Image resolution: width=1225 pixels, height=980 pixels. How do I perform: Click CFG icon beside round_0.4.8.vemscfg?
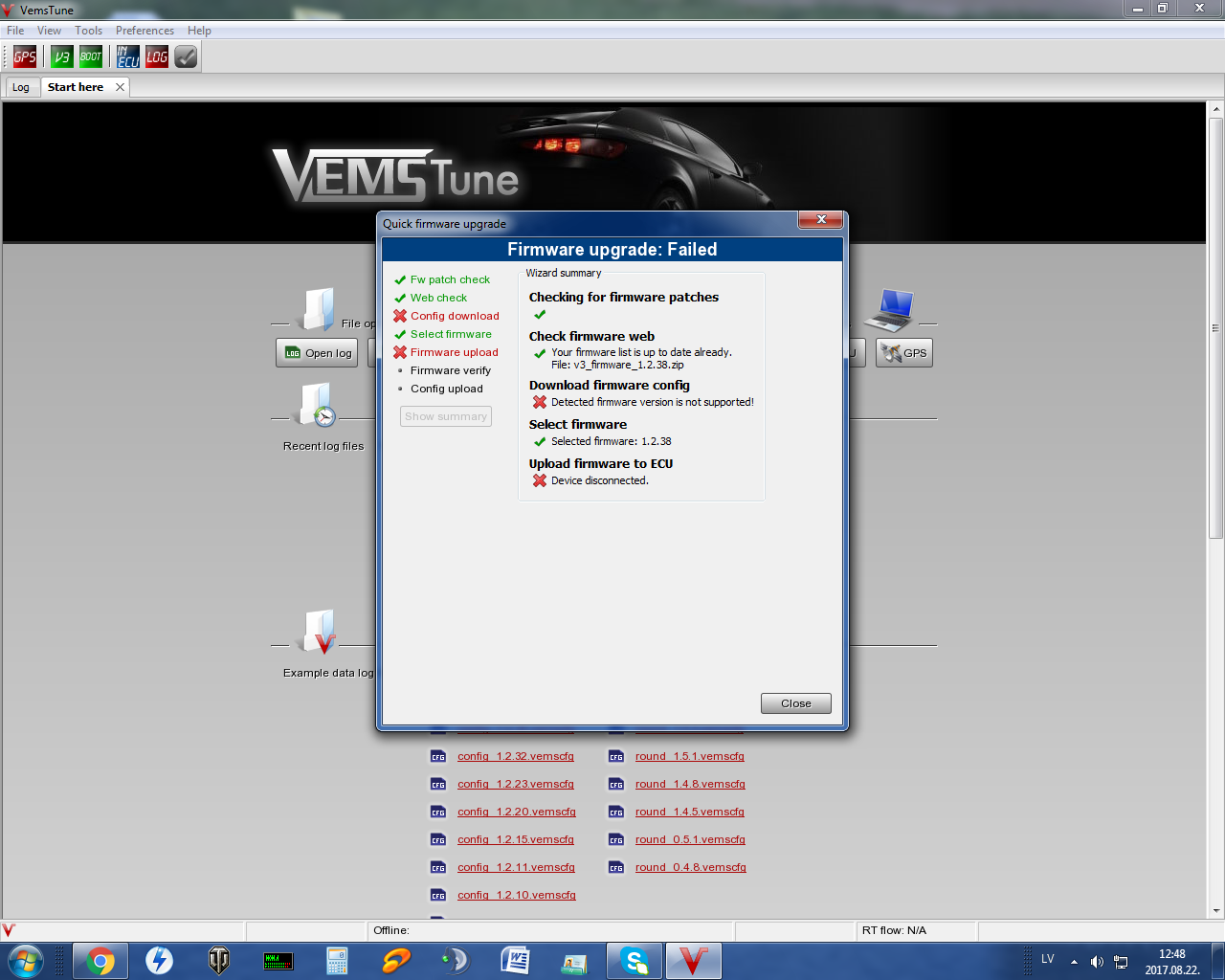pos(616,867)
